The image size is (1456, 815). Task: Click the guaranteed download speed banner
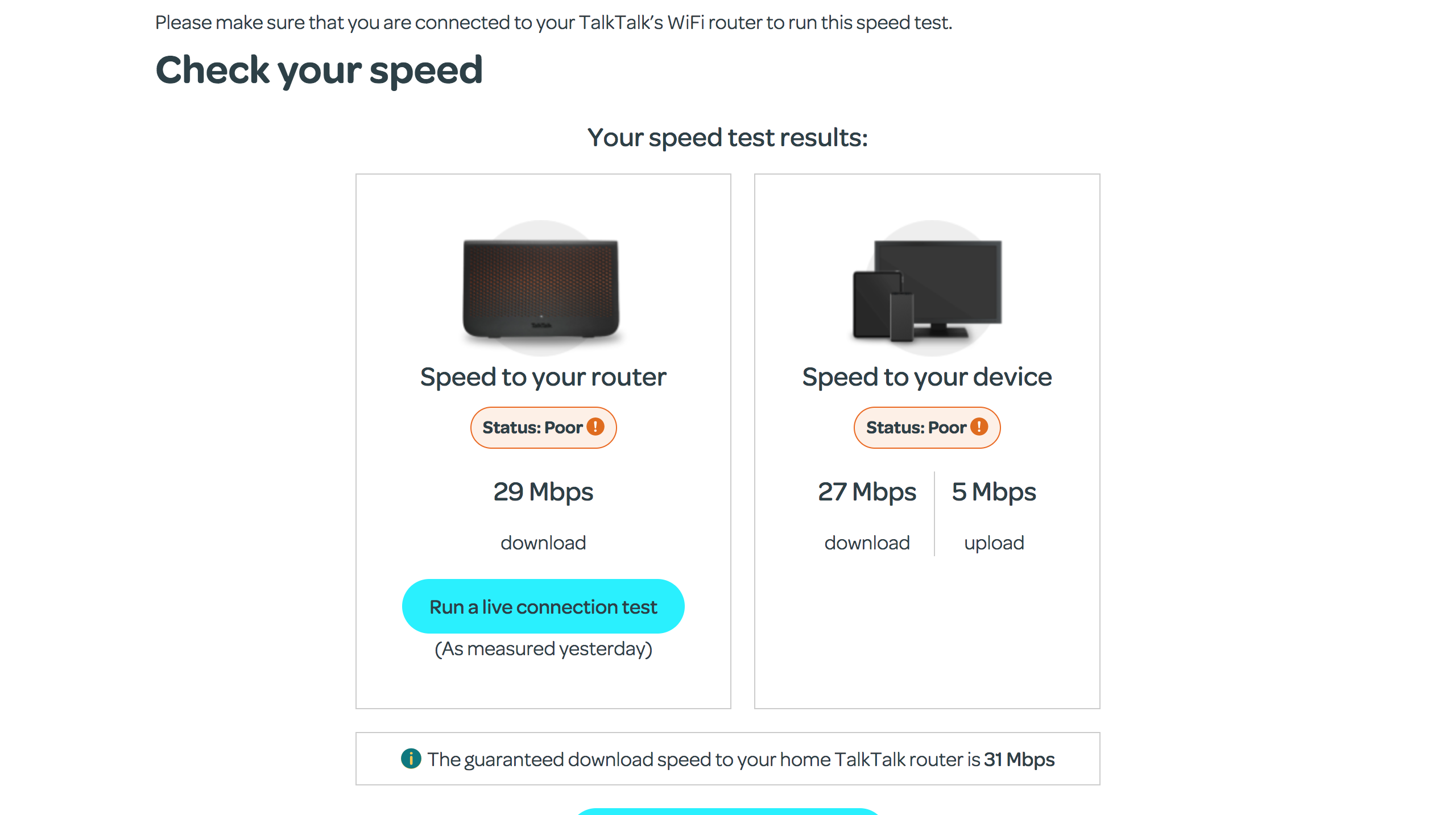(729, 759)
